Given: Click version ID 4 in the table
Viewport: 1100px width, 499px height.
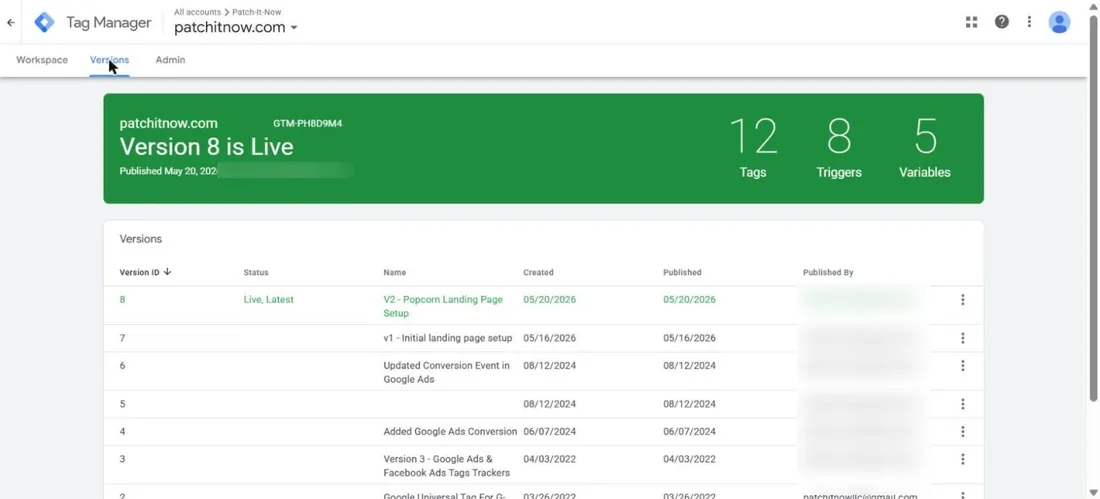Looking at the screenshot, I should [122, 432].
